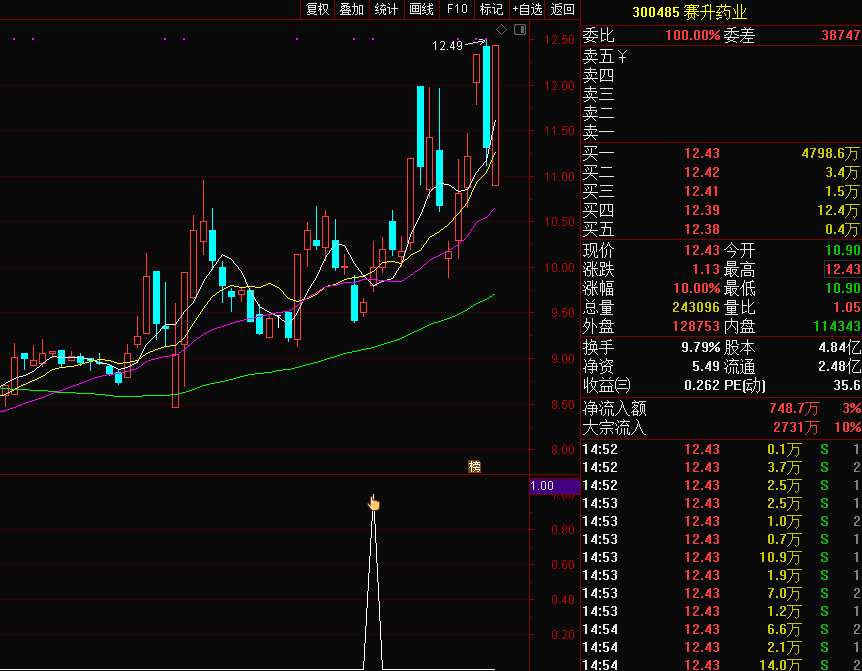Click the 涨幅 value 10.00%
The height and width of the screenshot is (671, 862).
696,289
